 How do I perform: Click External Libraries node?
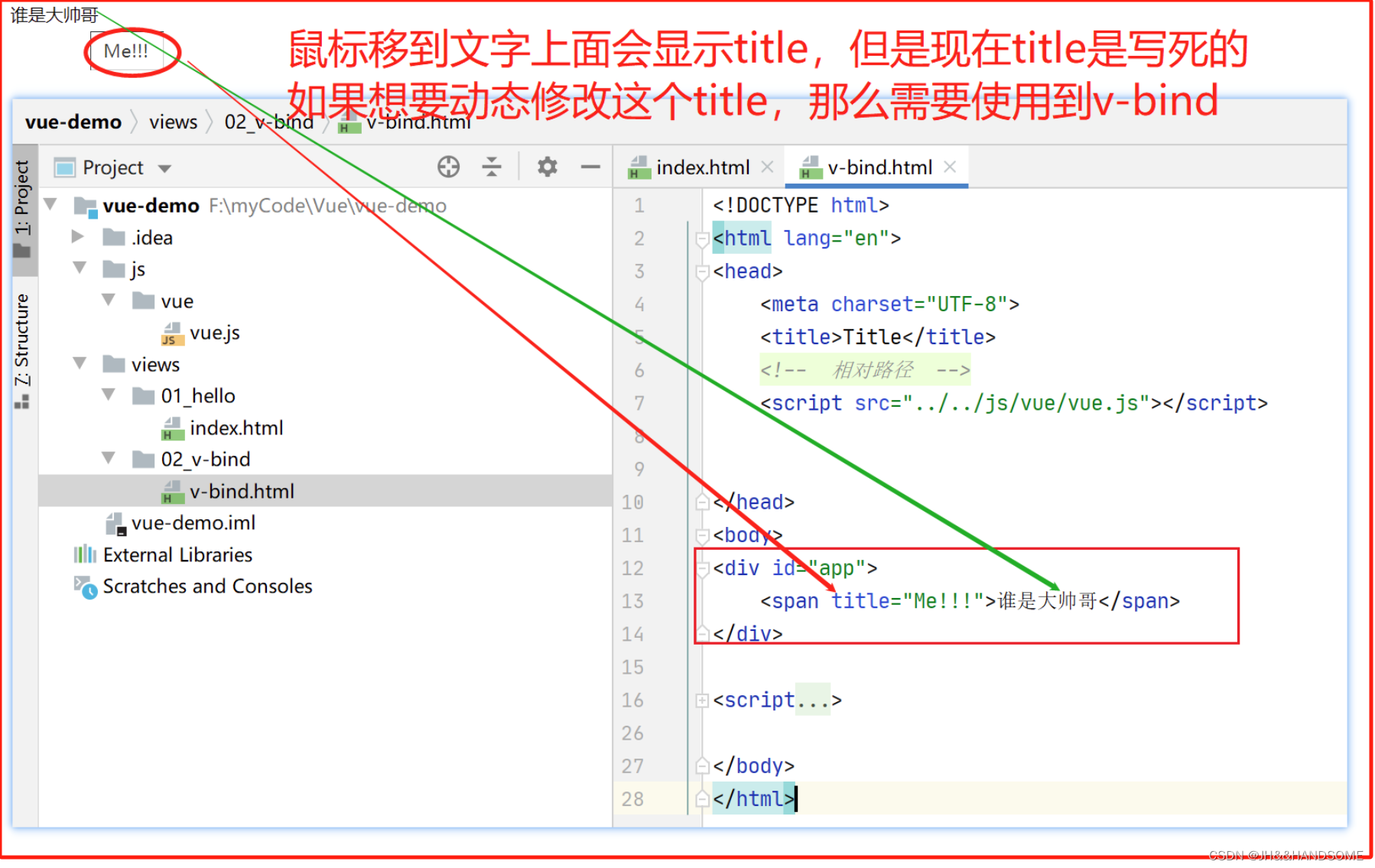pyautogui.click(x=177, y=554)
